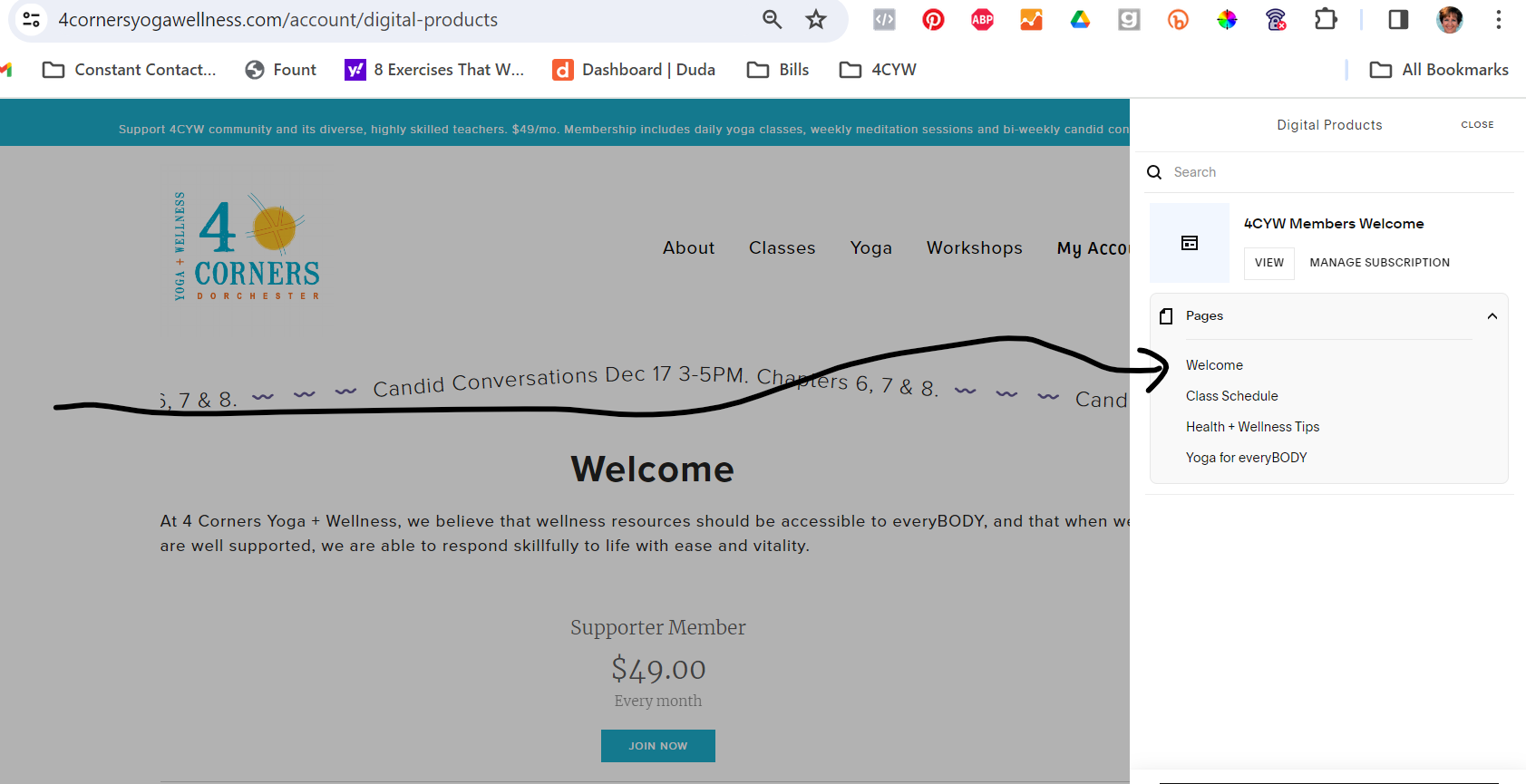
Task: Click the Welcome heading on page
Action: [x=653, y=469]
